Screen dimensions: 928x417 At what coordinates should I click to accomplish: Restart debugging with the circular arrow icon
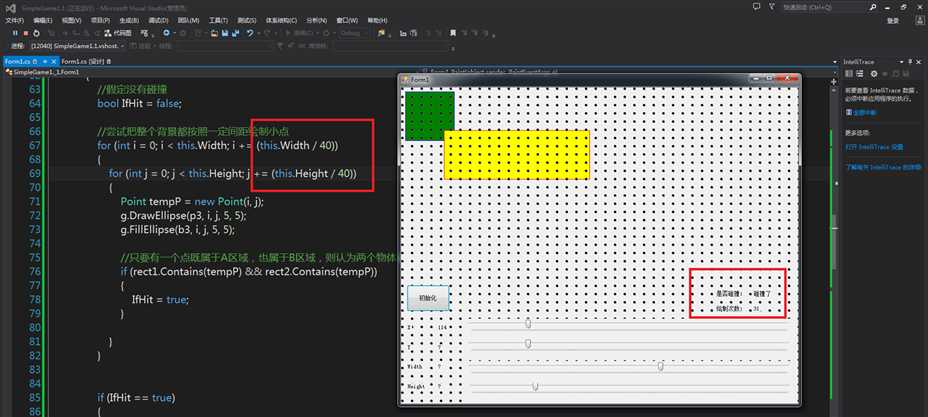coord(36,33)
